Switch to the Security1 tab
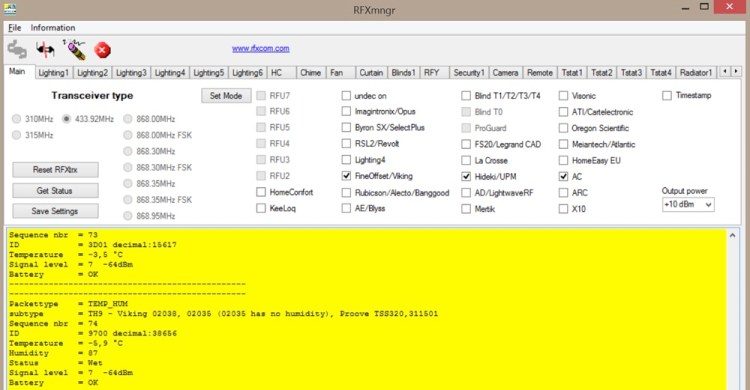The image size is (750, 390). pos(469,73)
